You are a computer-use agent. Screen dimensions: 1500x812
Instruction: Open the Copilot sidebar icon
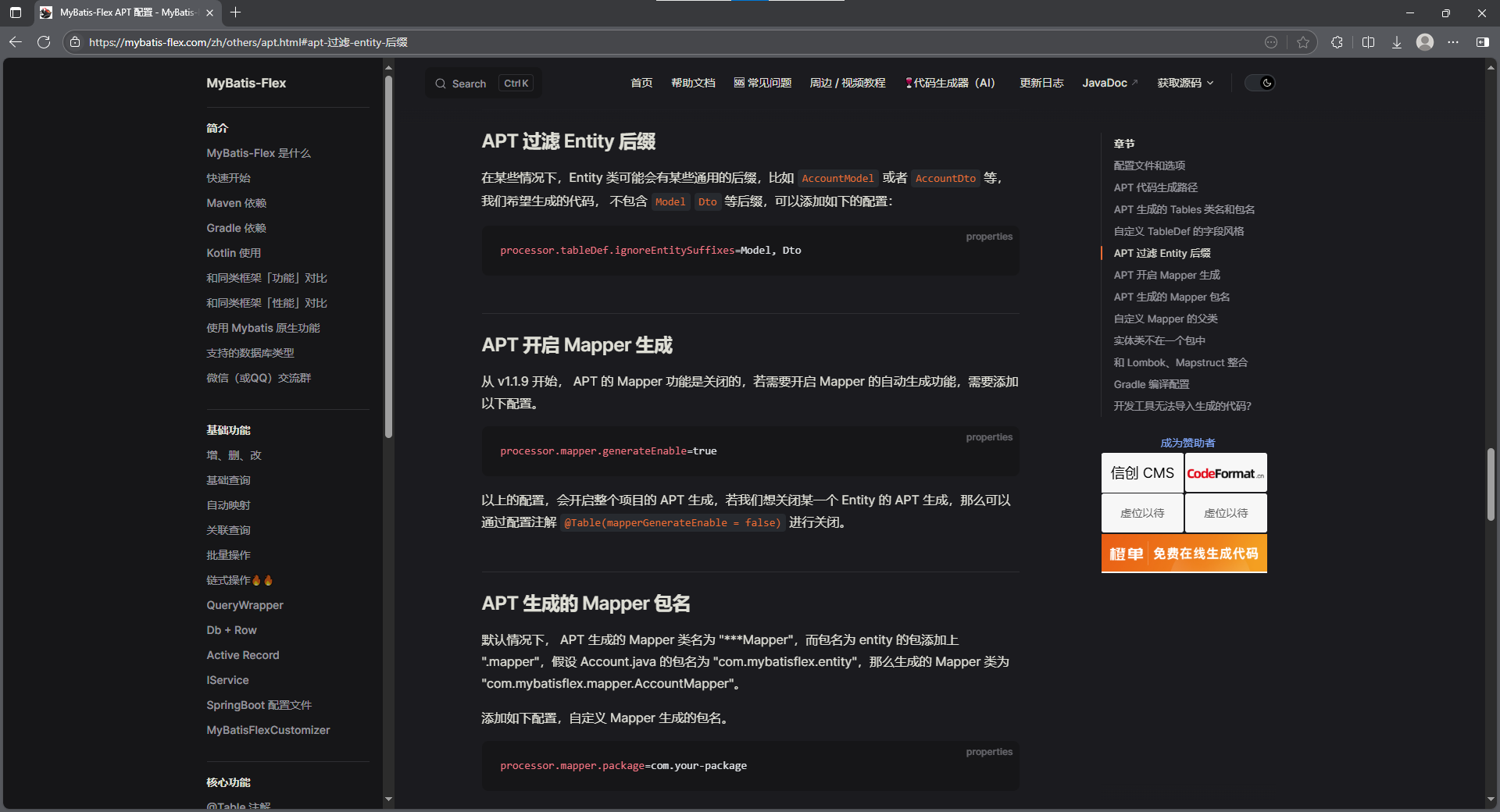(x=1483, y=42)
